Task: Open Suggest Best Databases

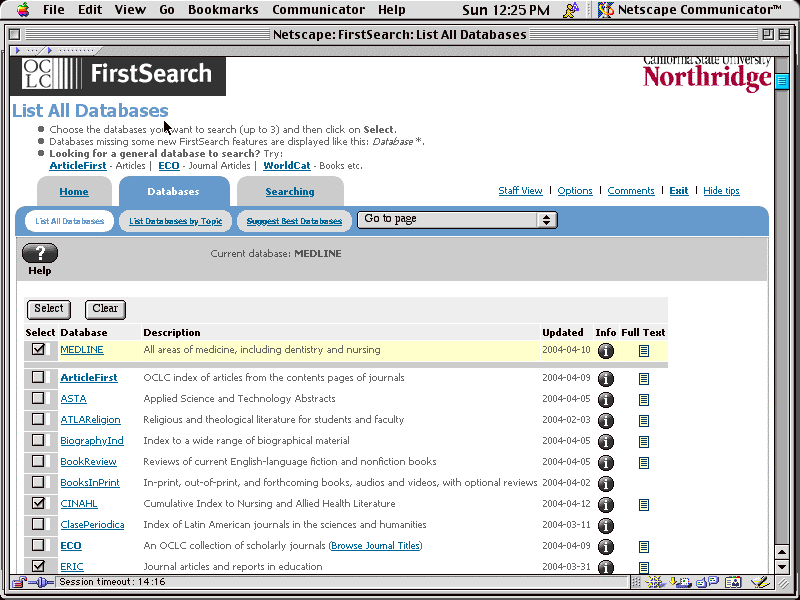Action: (294, 221)
